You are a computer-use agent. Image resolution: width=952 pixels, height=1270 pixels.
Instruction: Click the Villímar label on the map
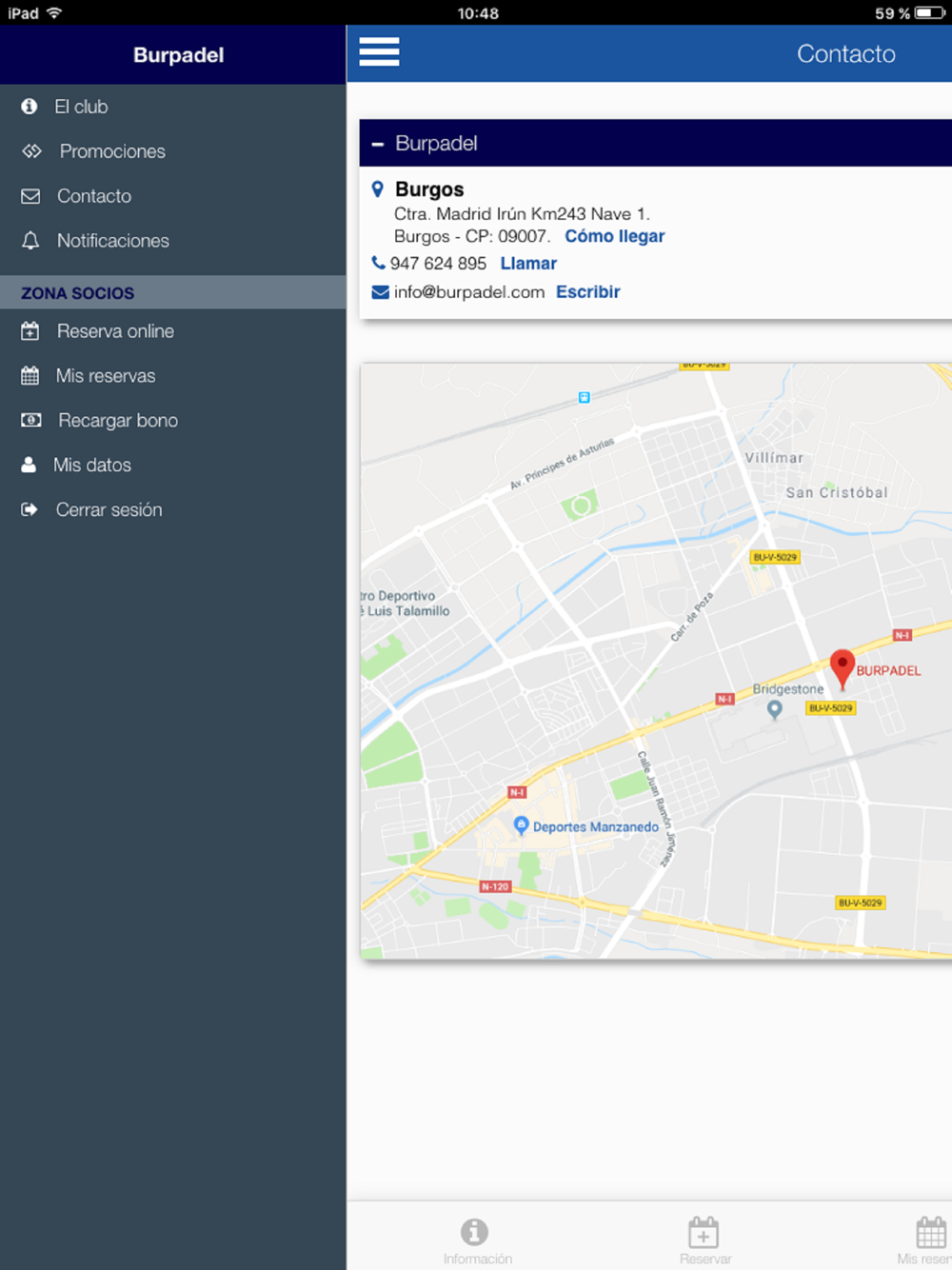(x=774, y=458)
